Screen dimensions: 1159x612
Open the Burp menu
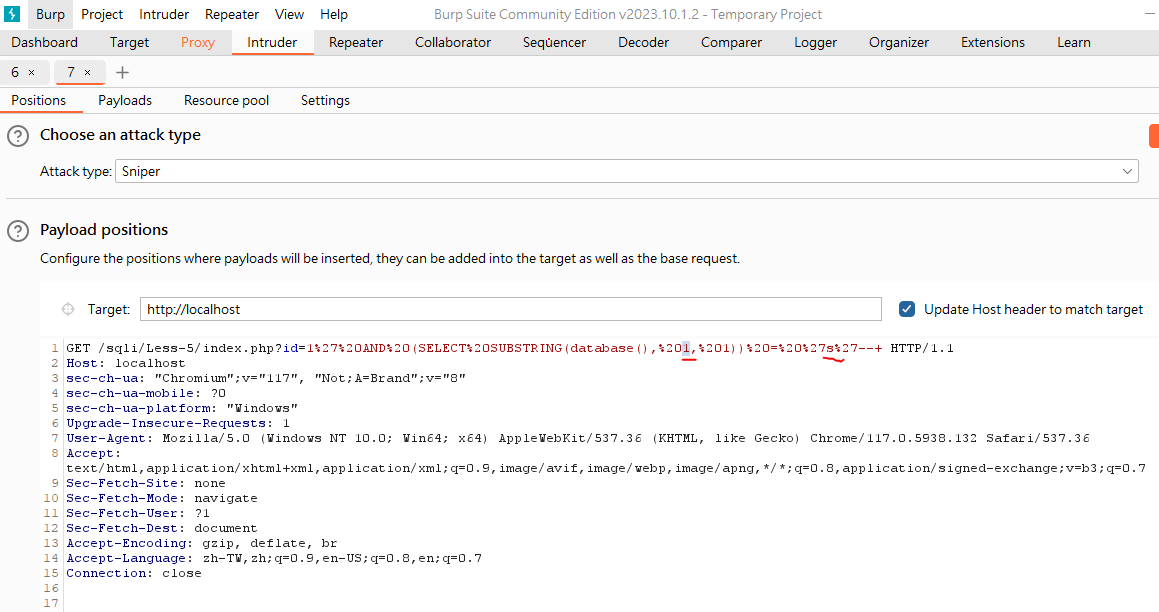pyautogui.click(x=50, y=14)
